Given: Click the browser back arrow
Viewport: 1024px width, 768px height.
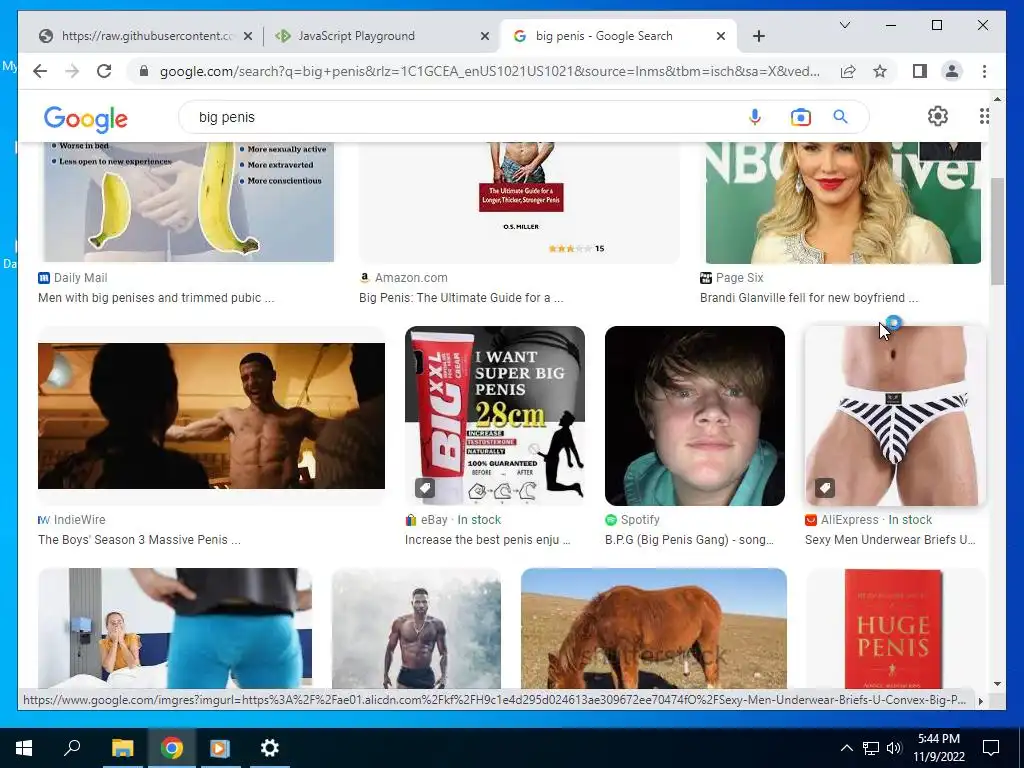Looking at the screenshot, I should (x=40, y=71).
